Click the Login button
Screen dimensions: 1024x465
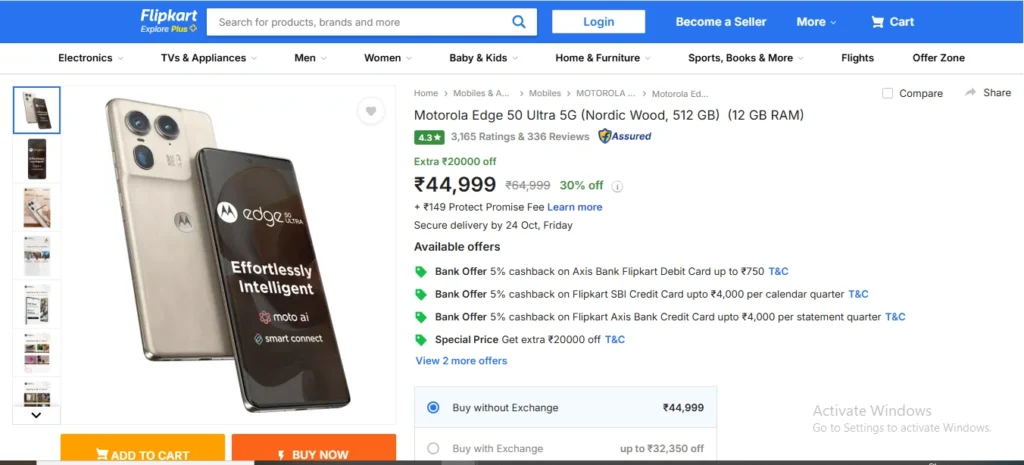tap(598, 22)
